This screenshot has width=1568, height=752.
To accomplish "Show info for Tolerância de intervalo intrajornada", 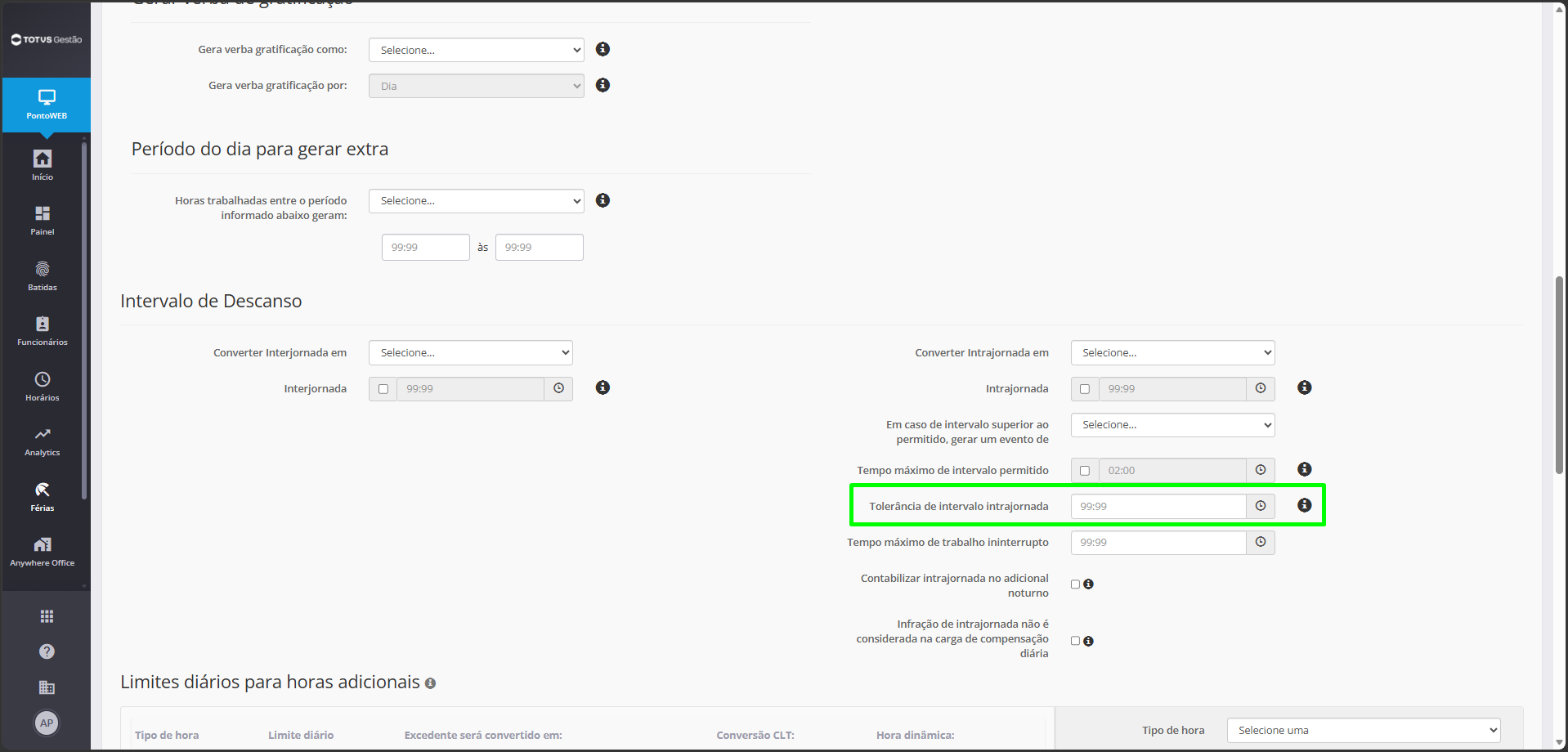I will (x=1305, y=505).
